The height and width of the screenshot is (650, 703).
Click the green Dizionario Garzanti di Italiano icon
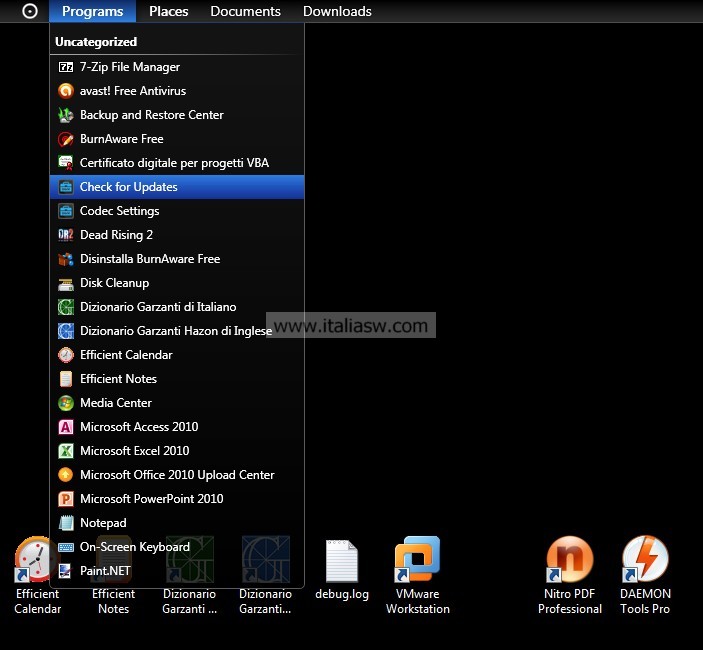click(x=66, y=307)
